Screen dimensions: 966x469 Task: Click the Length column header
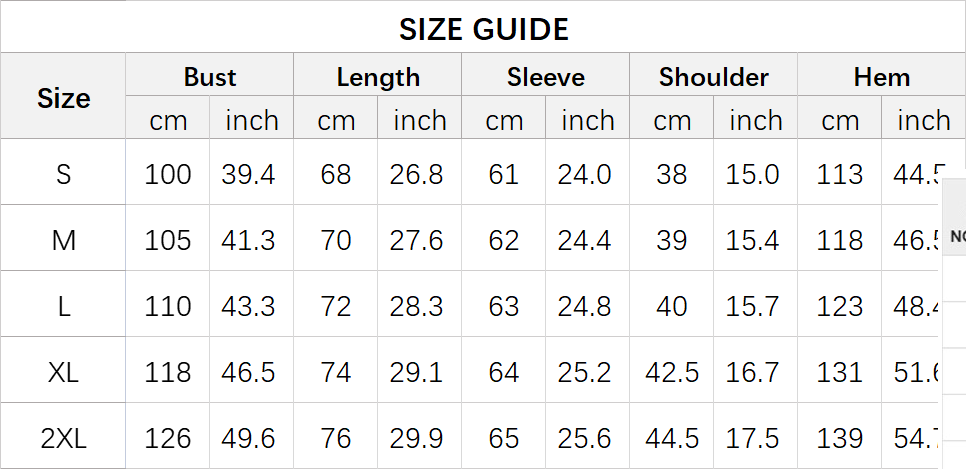pos(378,77)
